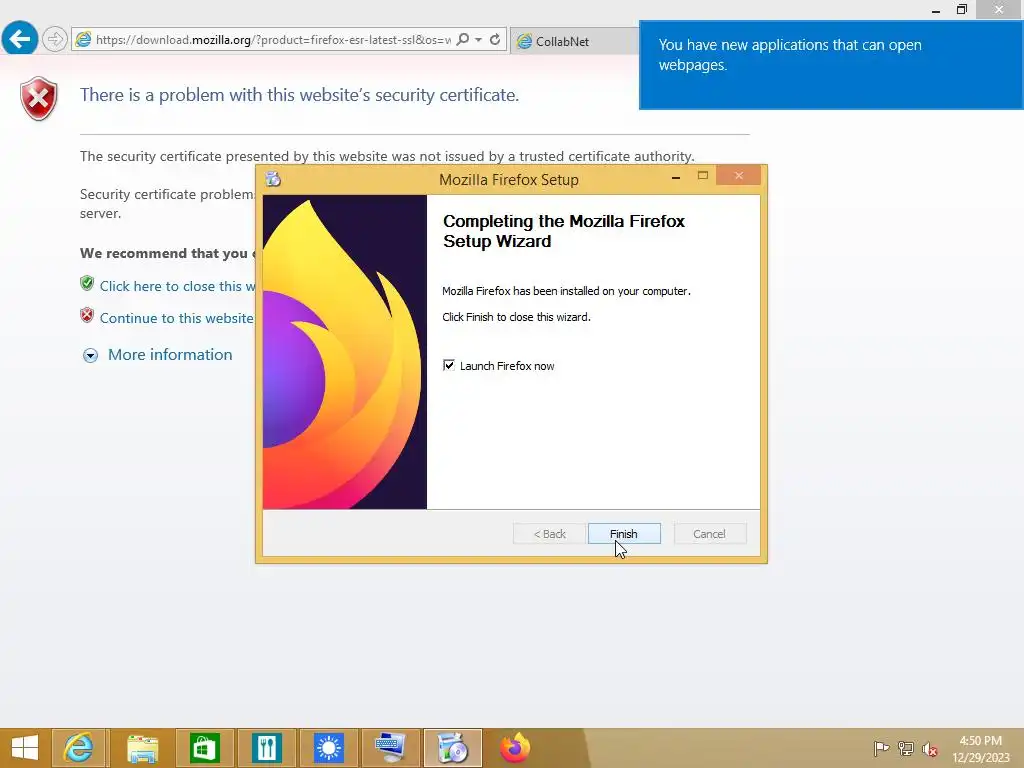Image resolution: width=1024 pixels, height=768 pixels.
Task: Open the Windows Store taskbar icon
Action: pos(204,748)
